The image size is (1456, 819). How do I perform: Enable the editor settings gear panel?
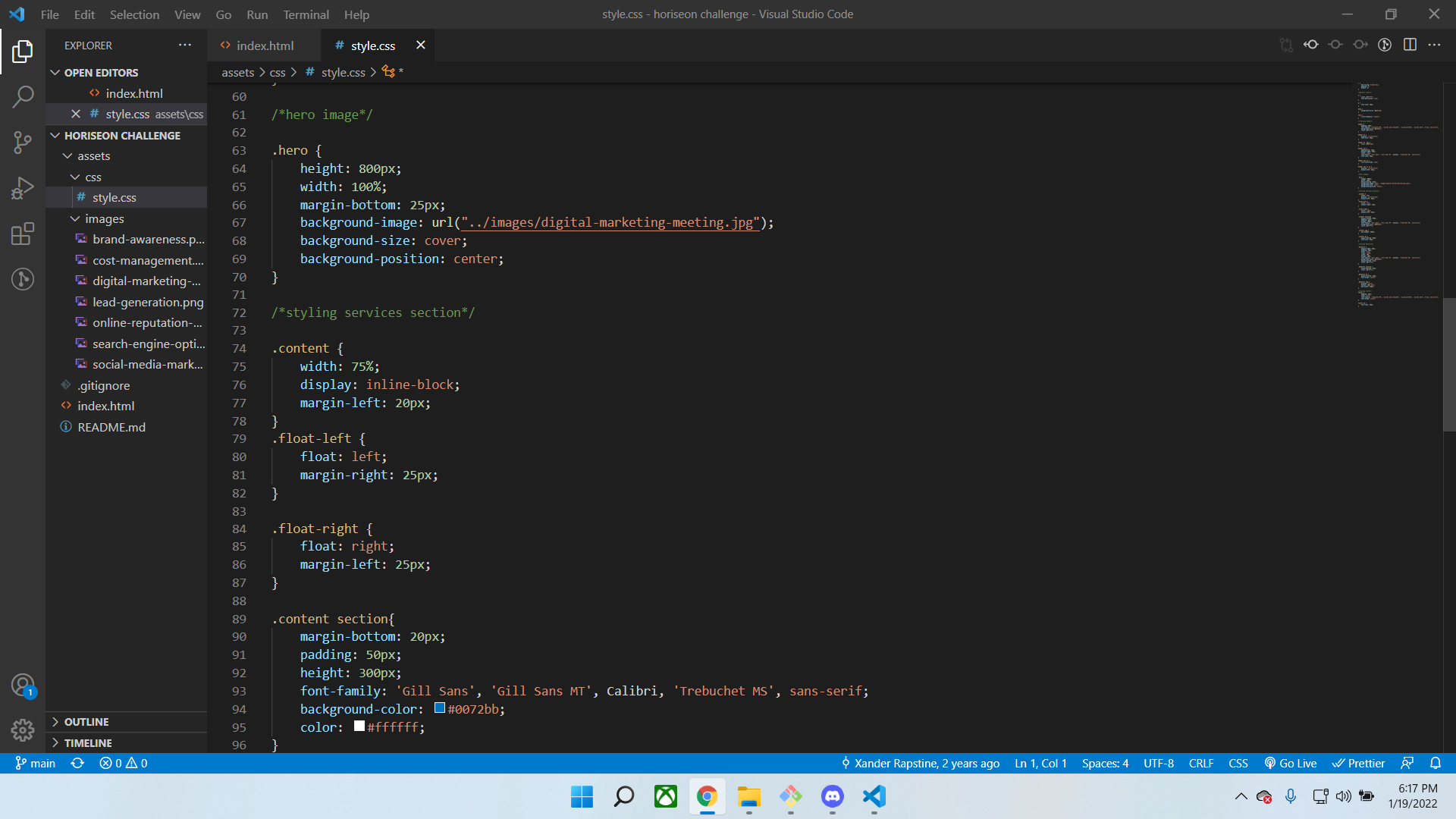click(23, 730)
